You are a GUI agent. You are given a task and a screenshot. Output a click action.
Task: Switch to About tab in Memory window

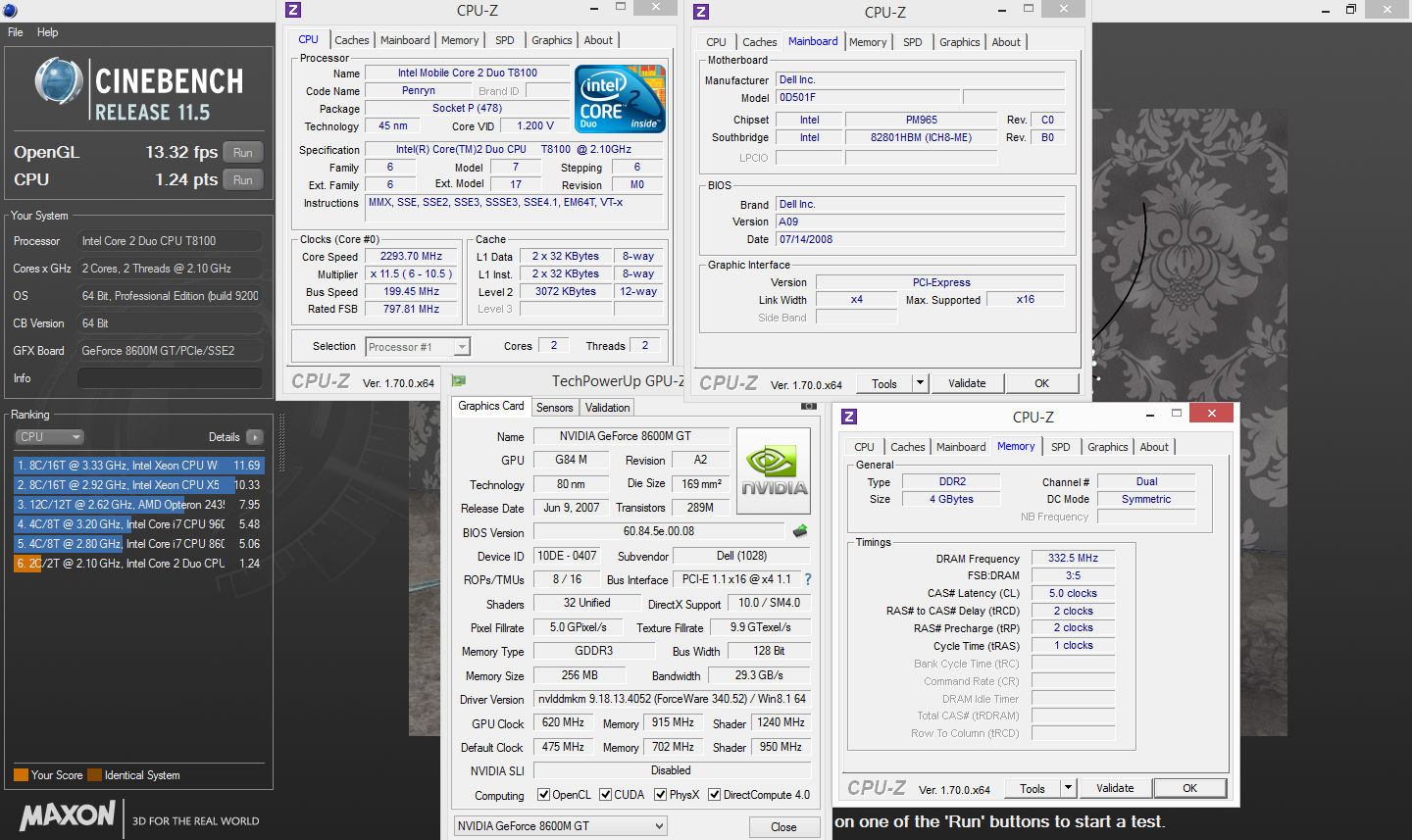click(x=1154, y=447)
